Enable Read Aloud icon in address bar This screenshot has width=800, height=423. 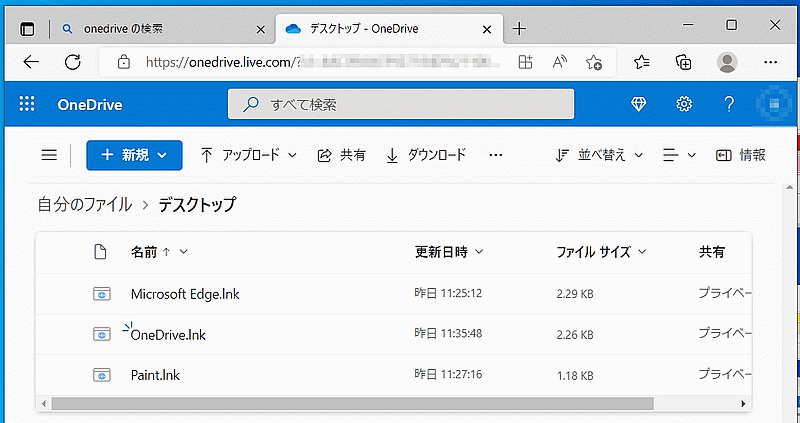point(560,62)
